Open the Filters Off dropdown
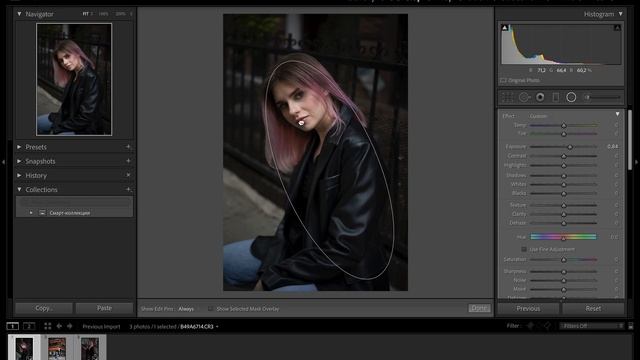This screenshot has width=640, height=360. [592, 326]
